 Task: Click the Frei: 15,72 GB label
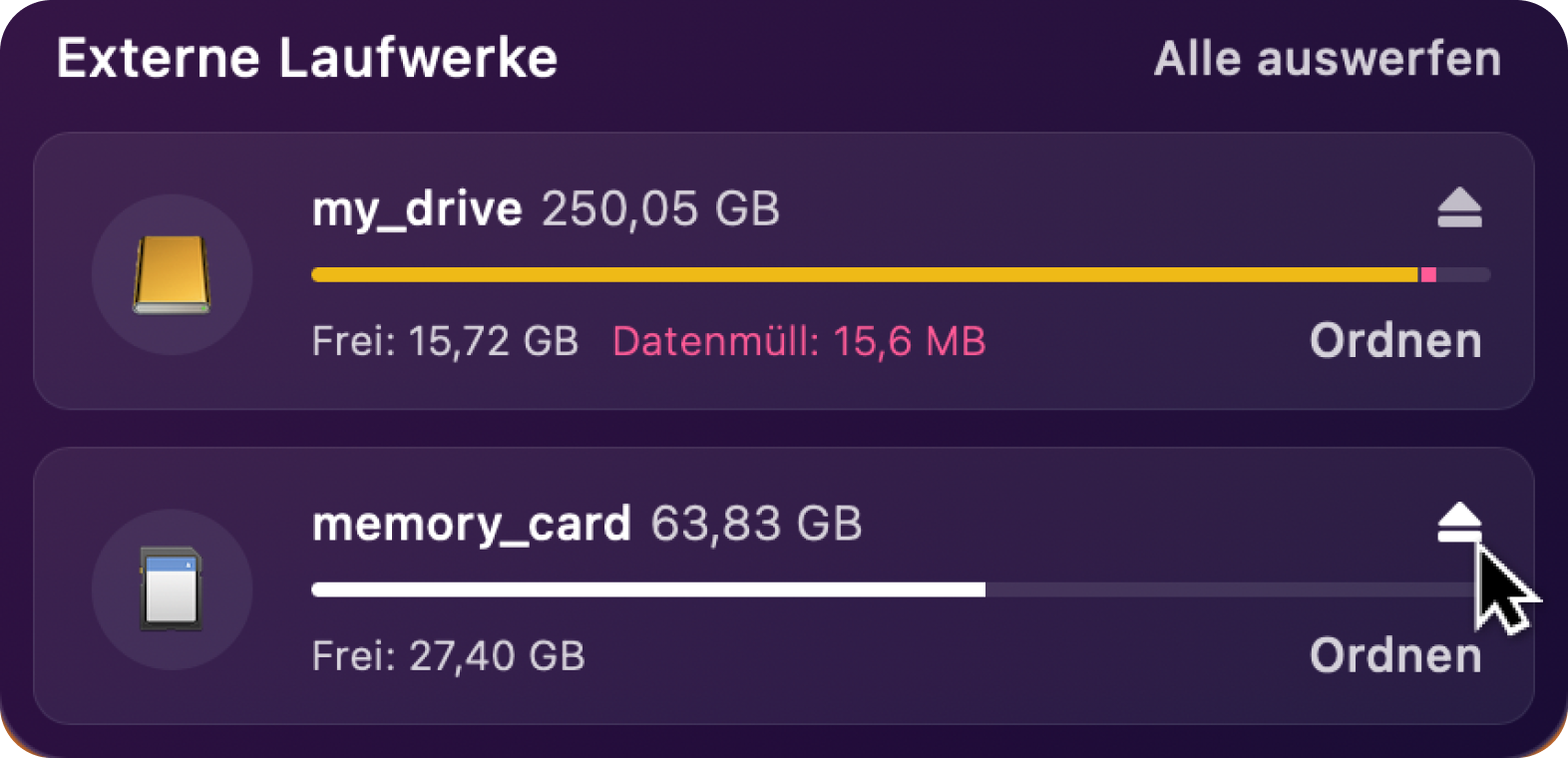(445, 341)
